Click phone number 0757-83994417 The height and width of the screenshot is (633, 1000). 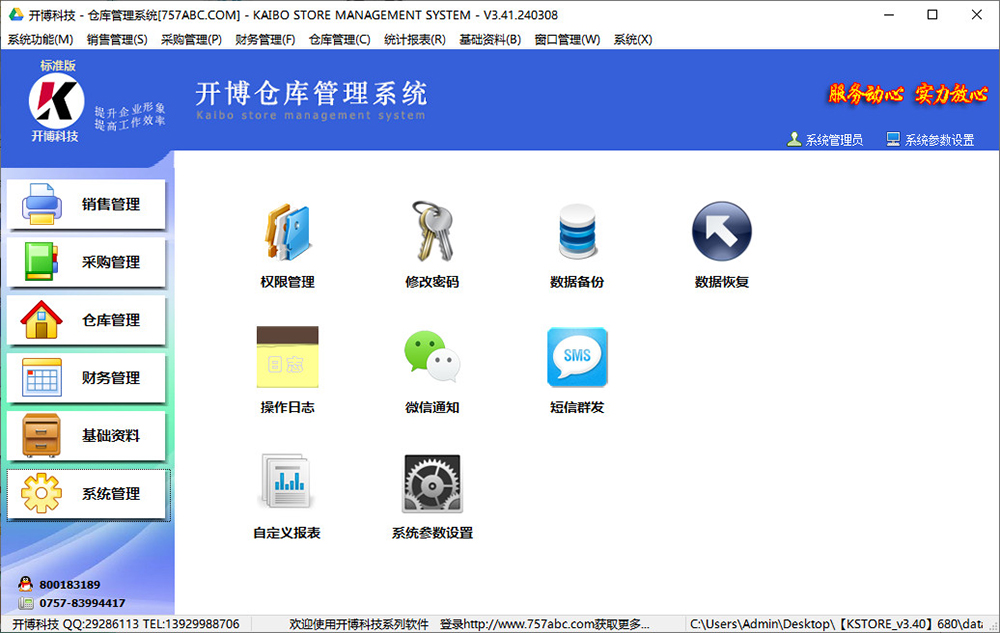[82, 603]
